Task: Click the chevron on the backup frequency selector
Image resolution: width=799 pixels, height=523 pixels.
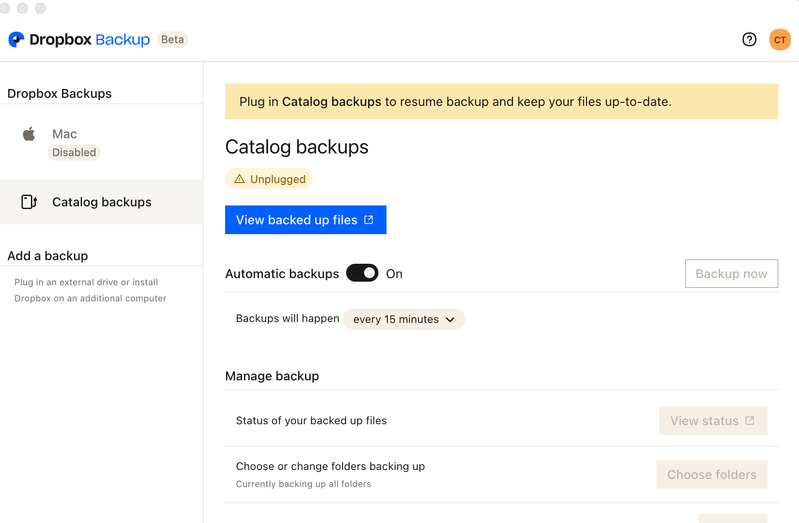Action: [x=450, y=320]
